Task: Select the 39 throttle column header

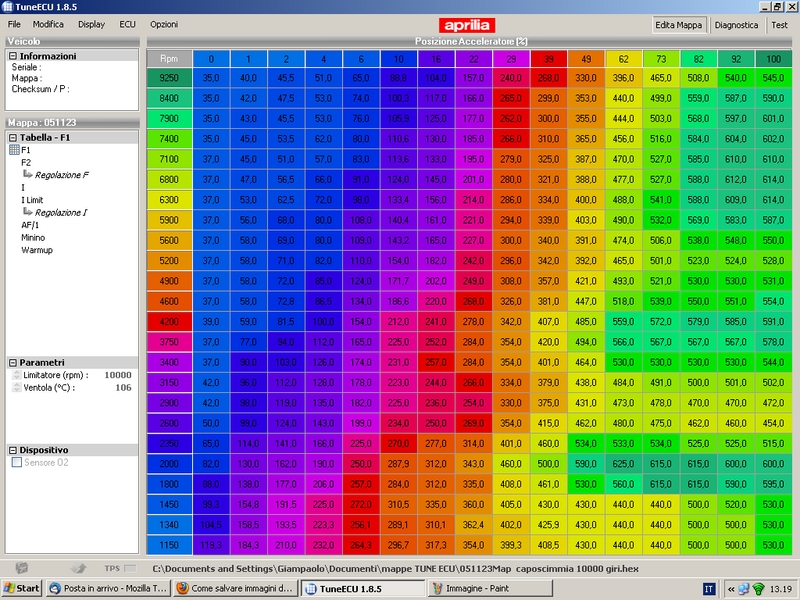Action: [x=548, y=59]
